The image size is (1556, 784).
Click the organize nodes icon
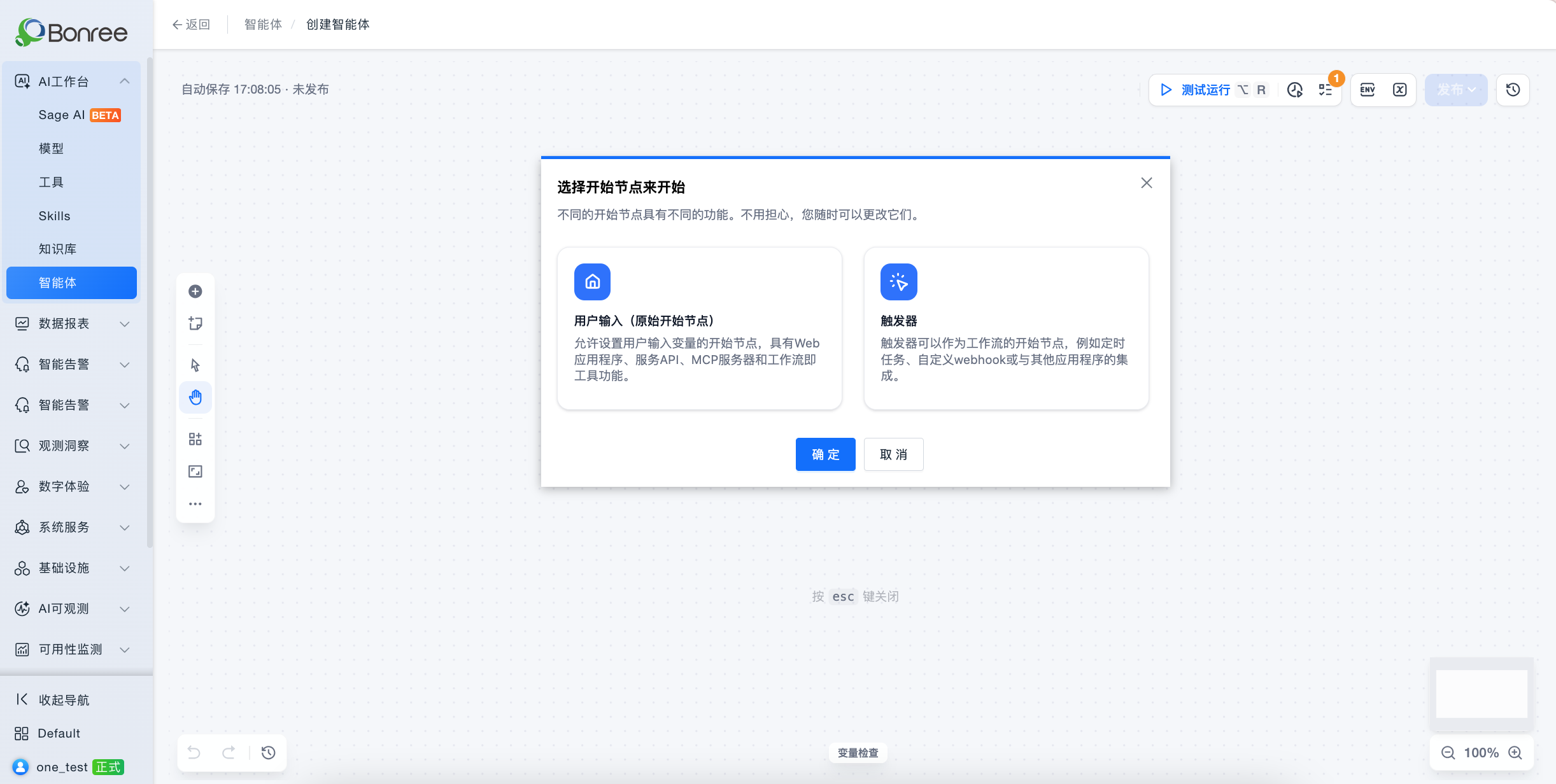pos(195,439)
